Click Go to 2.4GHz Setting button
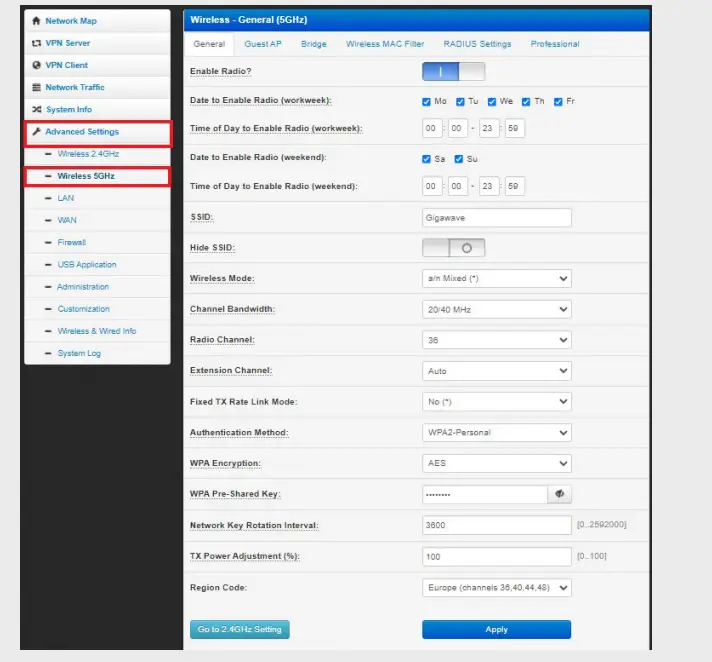 point(239,629)
